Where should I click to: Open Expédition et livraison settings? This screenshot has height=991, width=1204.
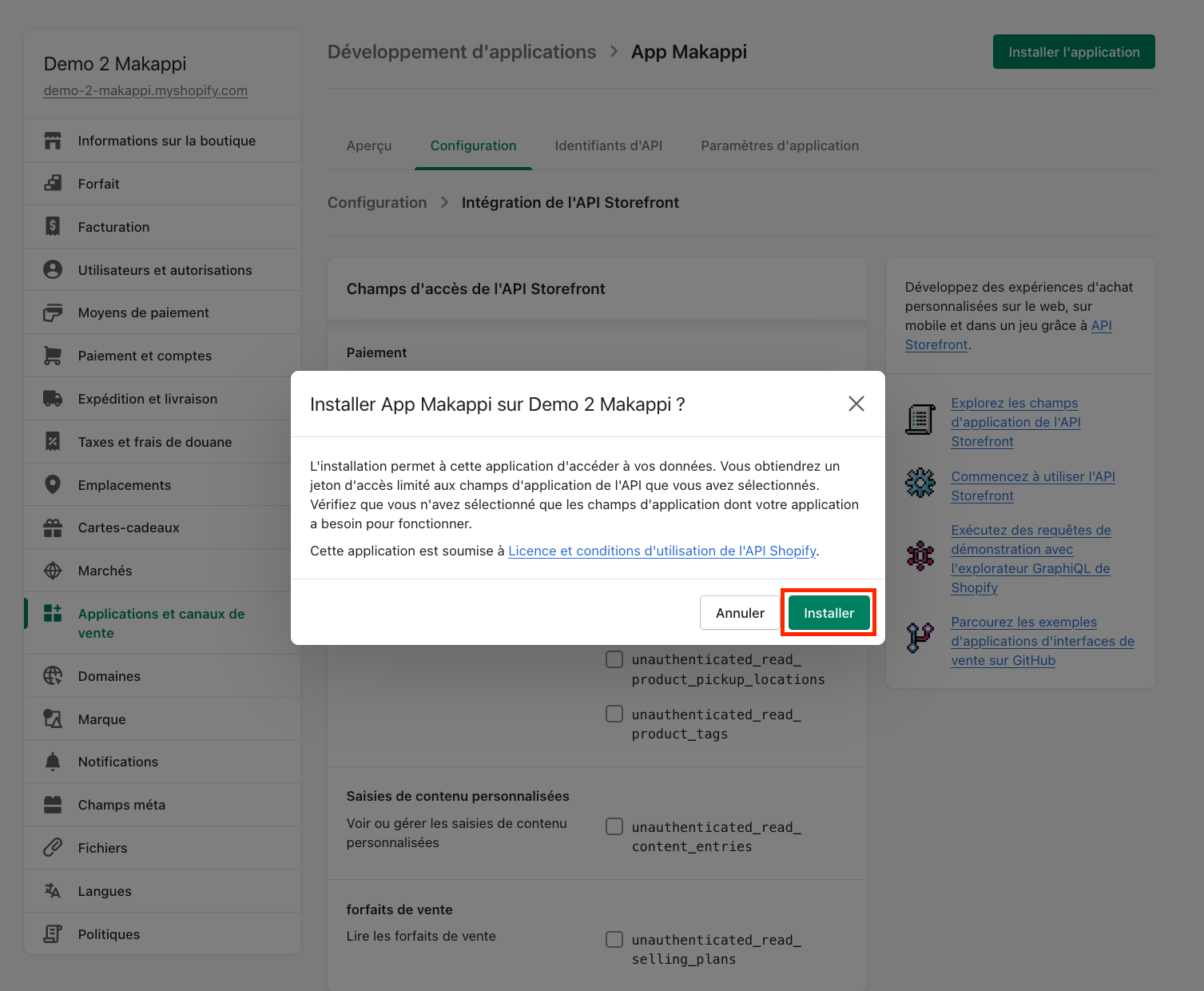click(x=162, y=399)
